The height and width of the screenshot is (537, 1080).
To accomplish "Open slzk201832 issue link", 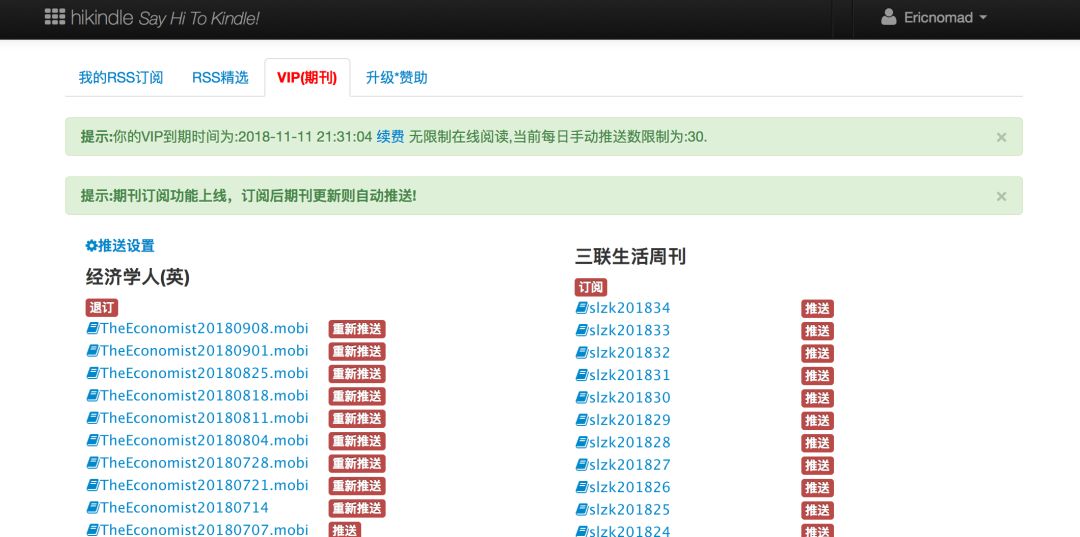I will click(x=623, y=352).
